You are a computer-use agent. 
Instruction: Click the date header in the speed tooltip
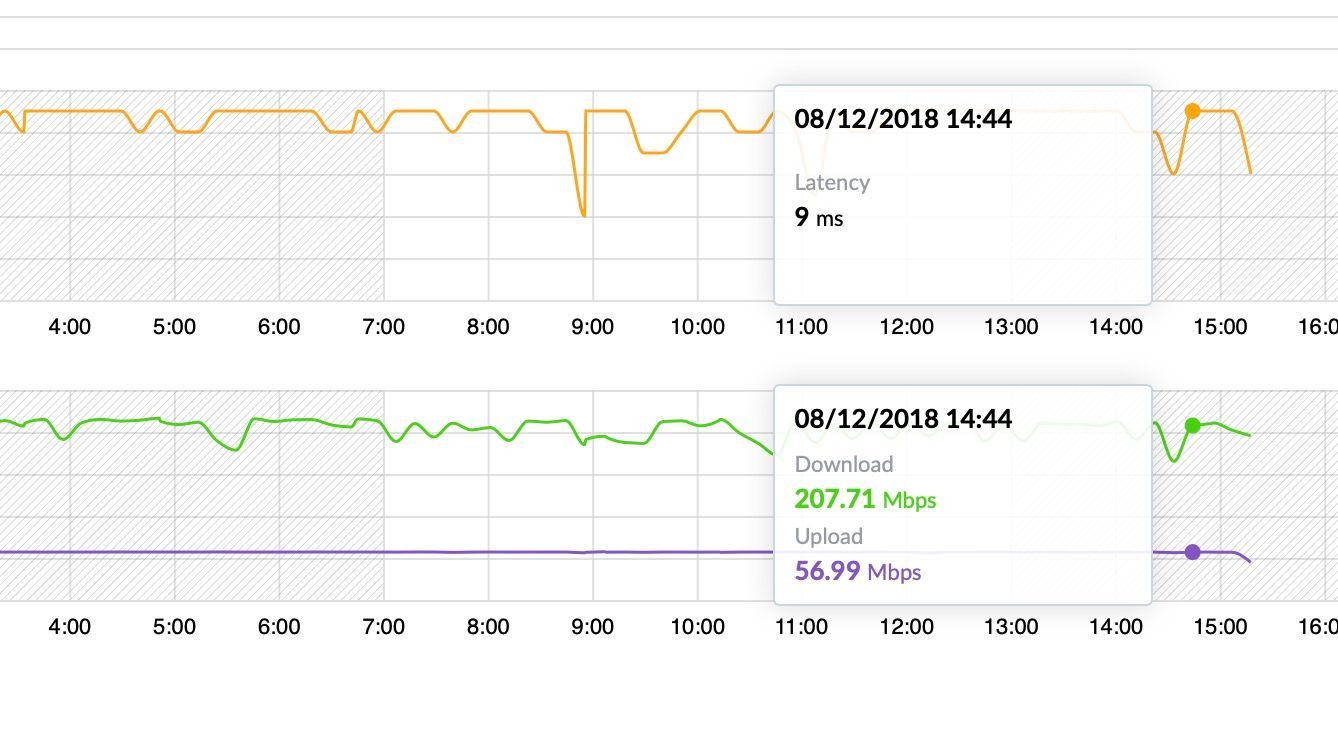tap(902, 418)
